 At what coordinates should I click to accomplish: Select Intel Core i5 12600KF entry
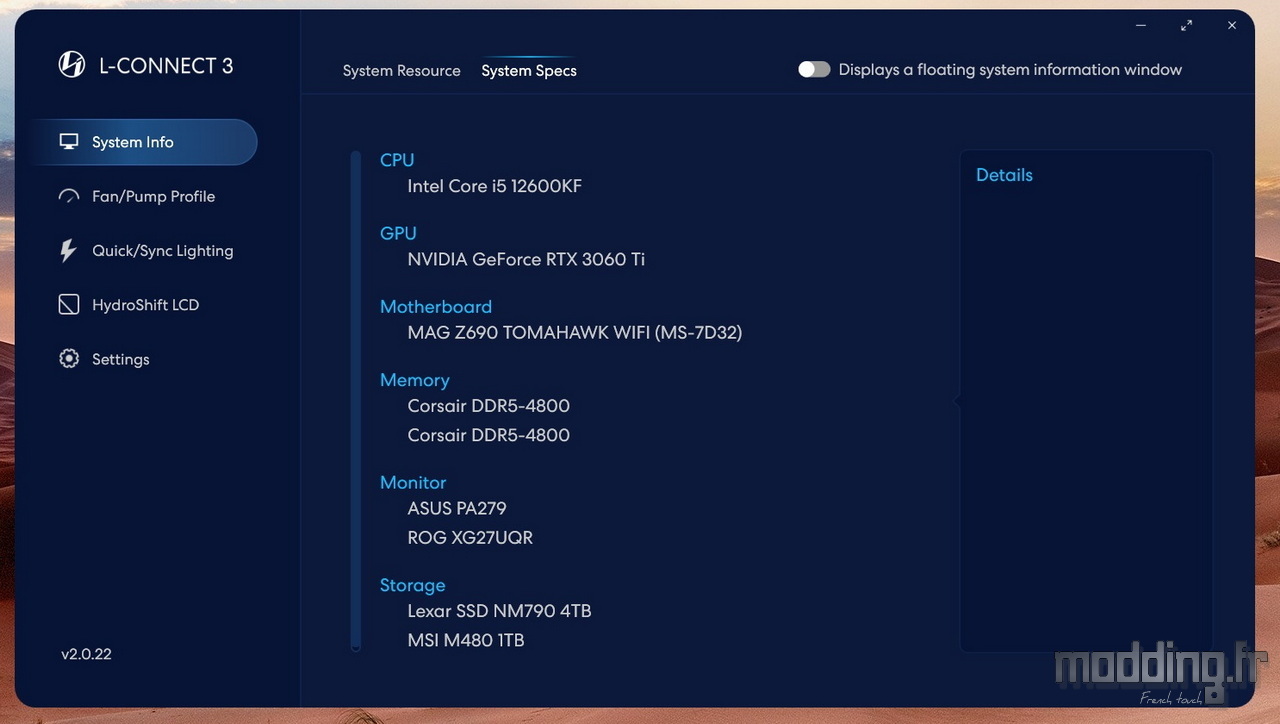coord(495,186)
